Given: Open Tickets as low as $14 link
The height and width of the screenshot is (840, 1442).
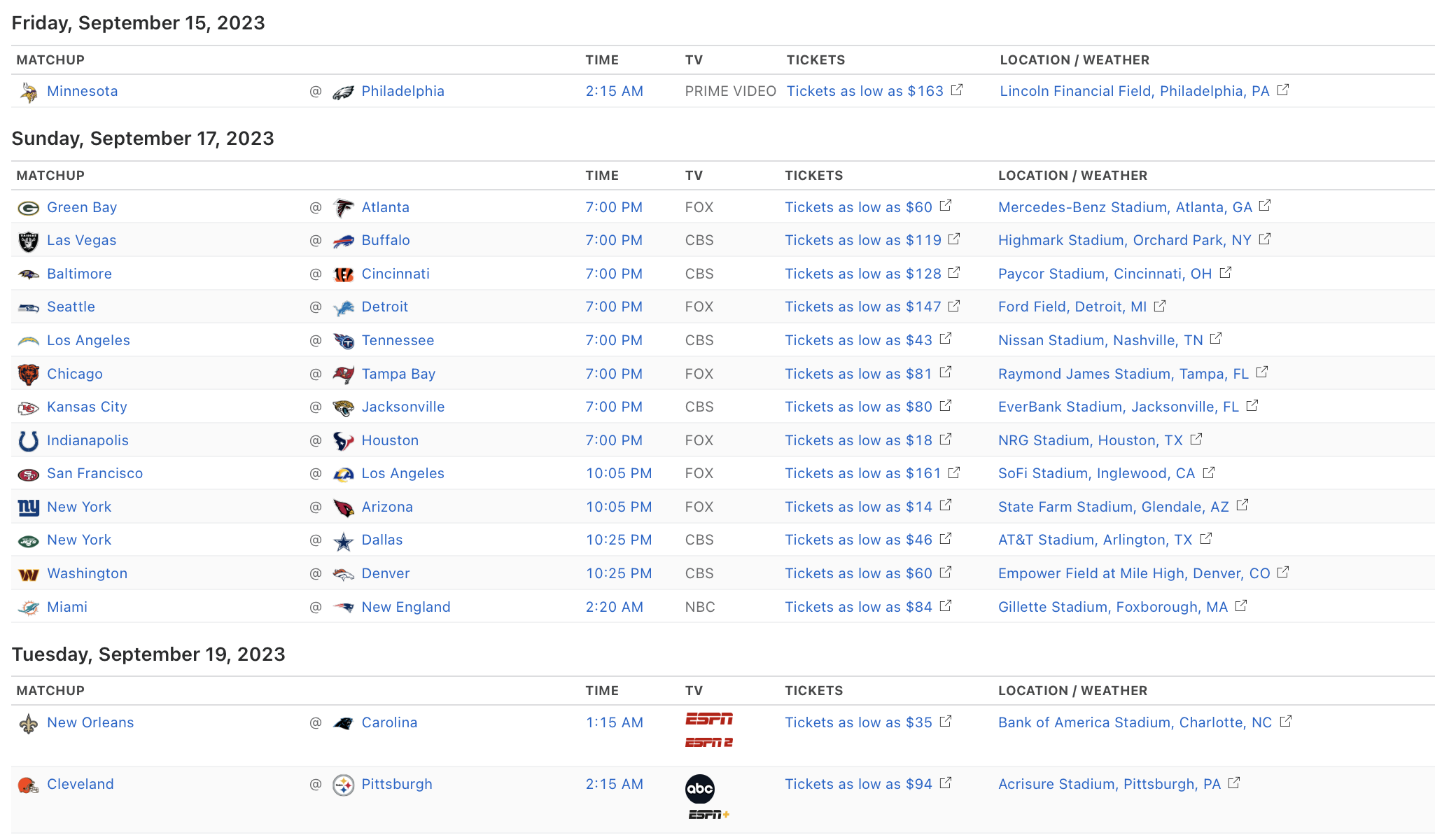Looking at the screenshot, I should point(858,507).
